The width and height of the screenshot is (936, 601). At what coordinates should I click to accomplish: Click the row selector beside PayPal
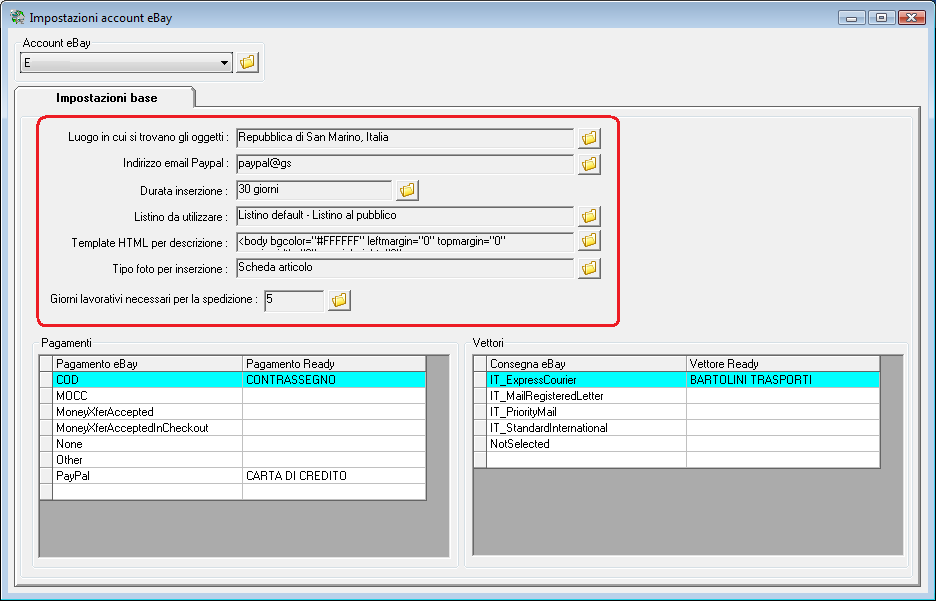click(46, 476)
